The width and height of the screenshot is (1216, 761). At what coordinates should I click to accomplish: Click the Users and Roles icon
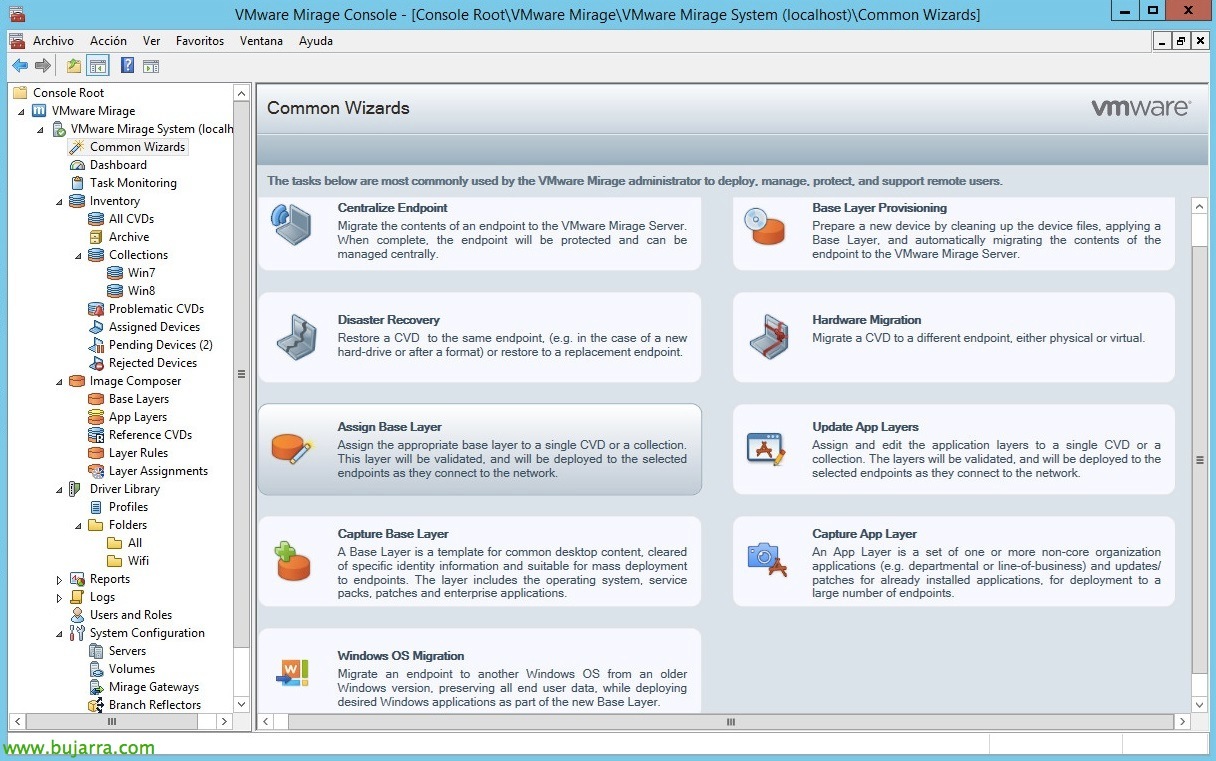click(x=77, y=615)
